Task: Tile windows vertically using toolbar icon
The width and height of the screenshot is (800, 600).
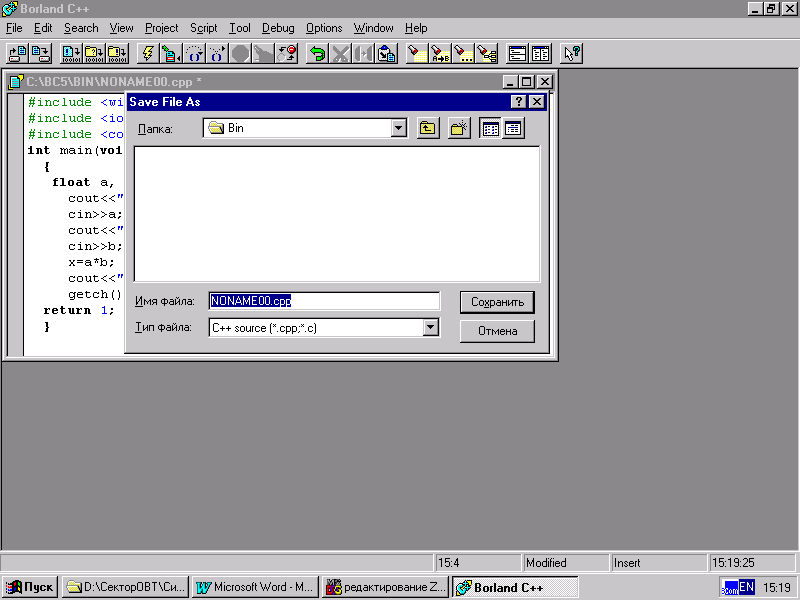Action: click(x=540, y=54)
